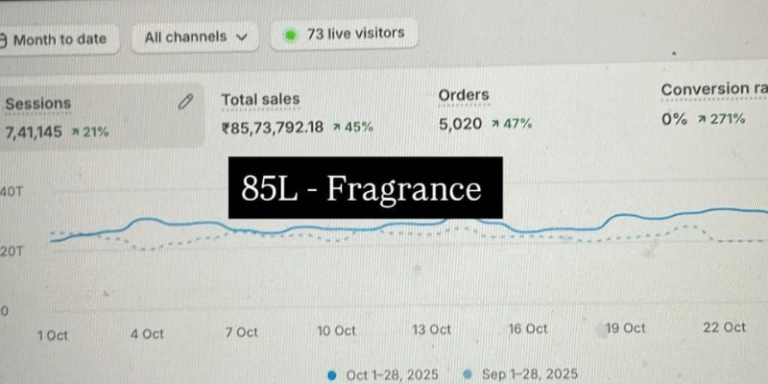Toggle the Sep 1–28, 2025 legend series
The height and width of the screenshot is (384, 768).
click(520, 374)
